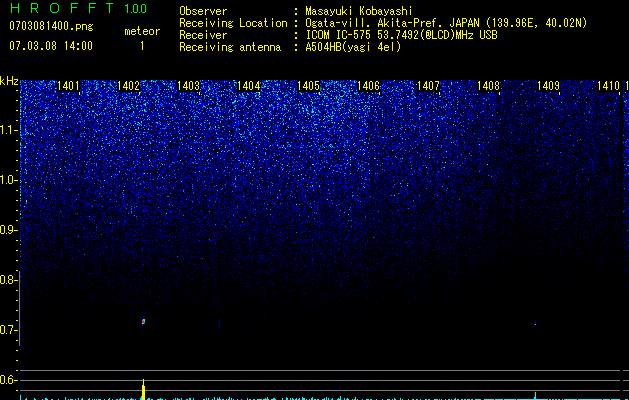Click the meteor count value 1
The width and height of the screenshot is (629, 400).
click(x=142, y=46)
